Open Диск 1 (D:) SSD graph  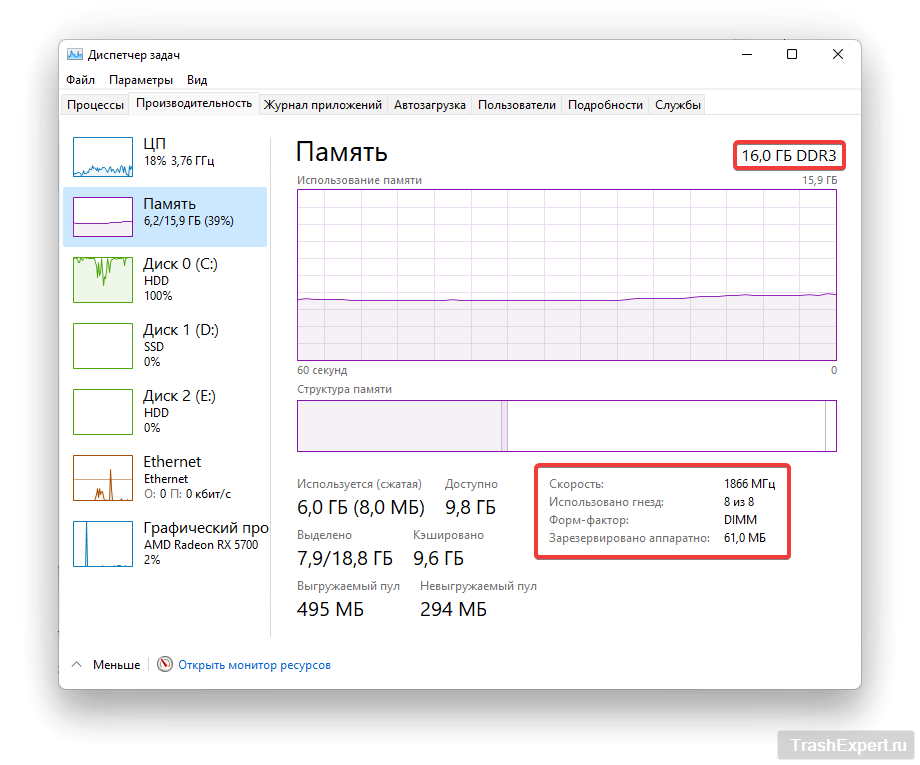pyautogui.click(x=103, y=345)
